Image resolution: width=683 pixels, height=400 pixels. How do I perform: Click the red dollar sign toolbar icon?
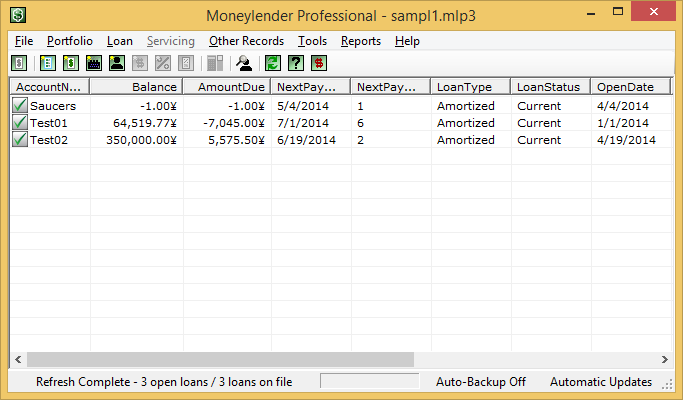pos(319,63)
